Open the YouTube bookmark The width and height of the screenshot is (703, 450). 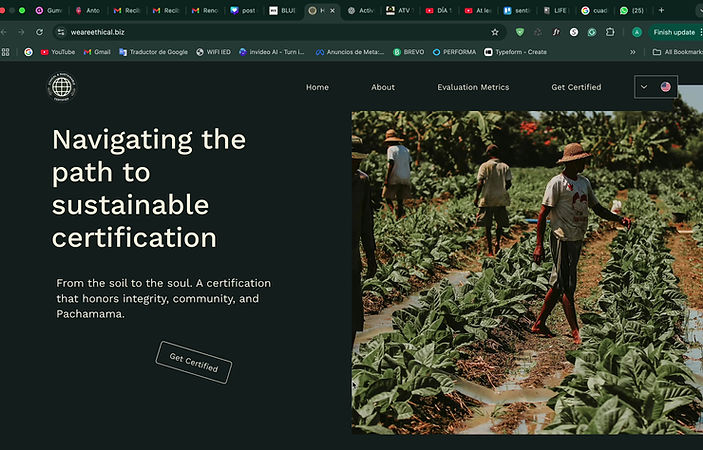pos(58,52)
